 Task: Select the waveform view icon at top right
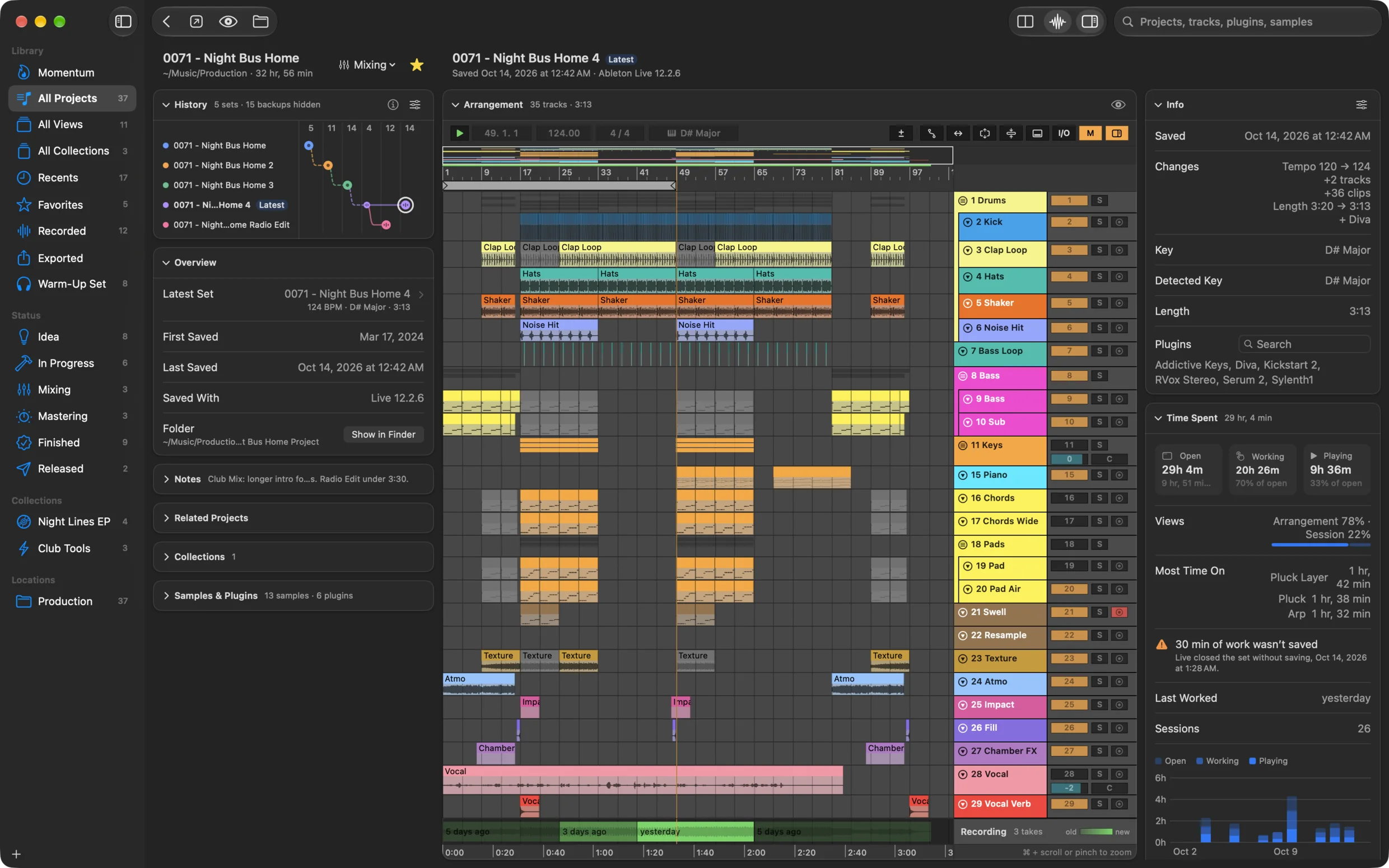[x=1057, y=22]
